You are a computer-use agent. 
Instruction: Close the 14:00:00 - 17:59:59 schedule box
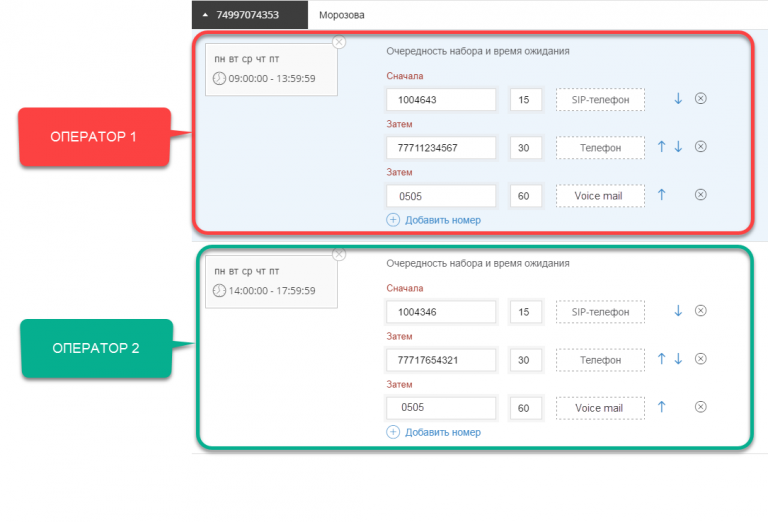(x=339, y=254)
